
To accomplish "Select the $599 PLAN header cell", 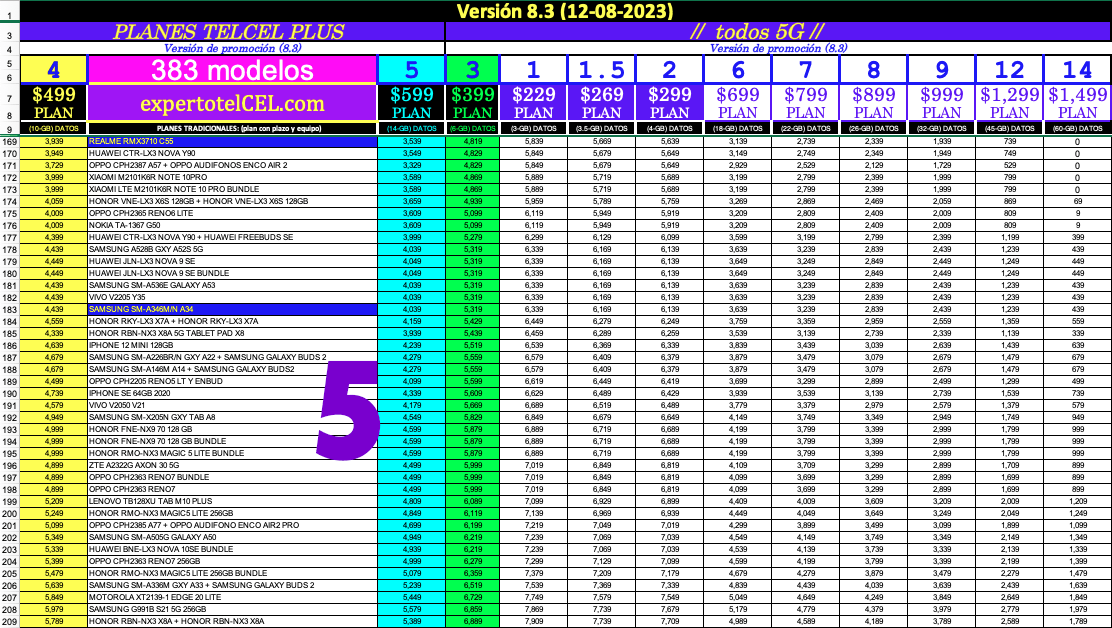I will (412, 103).
